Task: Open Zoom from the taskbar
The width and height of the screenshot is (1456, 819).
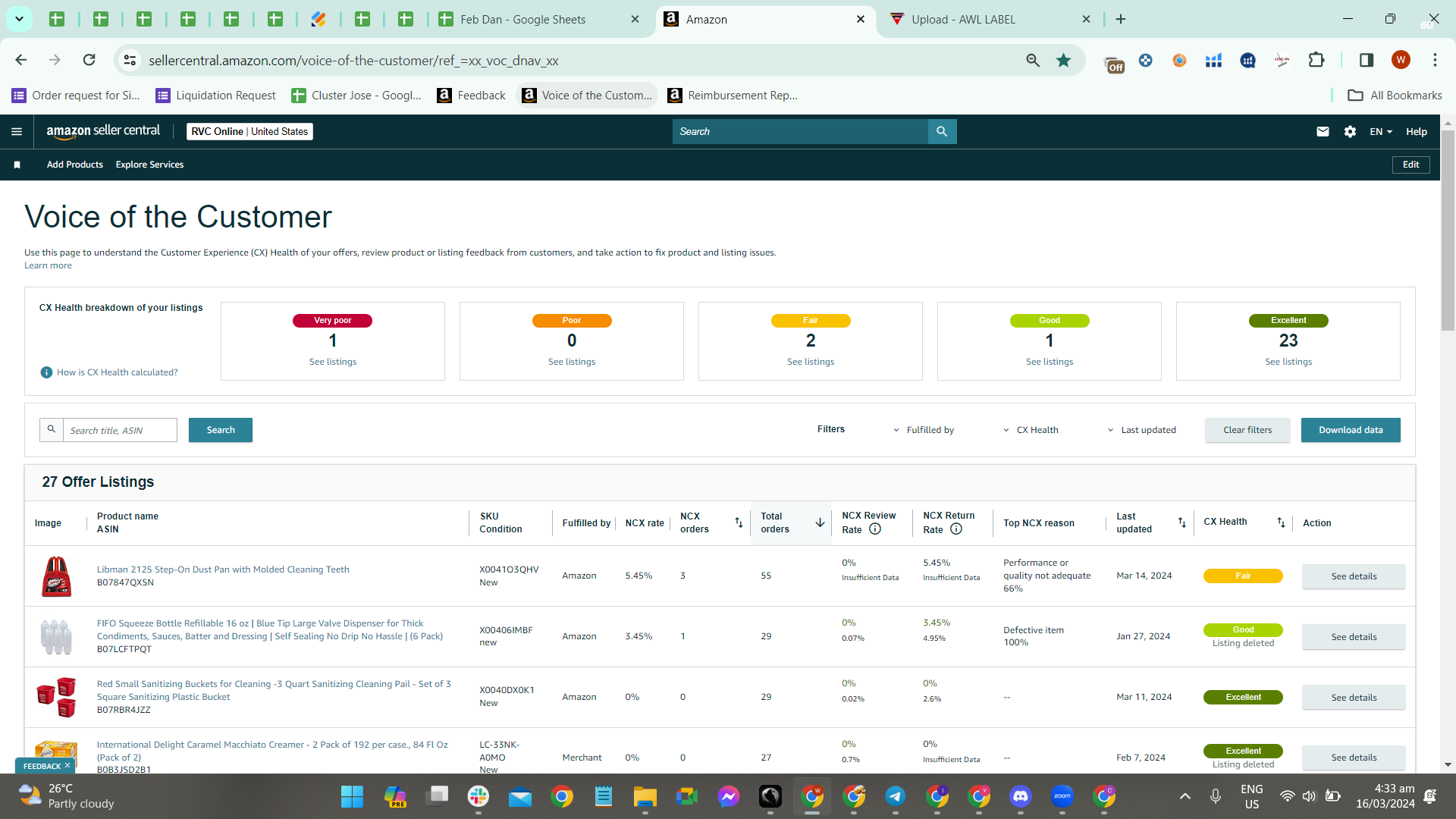Action: (x=1062, y=796)
